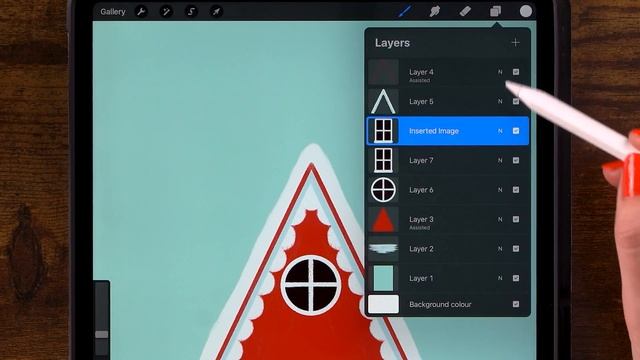Select the 'Layer 7' name
The image size is (640, 360).
point(421,160)
